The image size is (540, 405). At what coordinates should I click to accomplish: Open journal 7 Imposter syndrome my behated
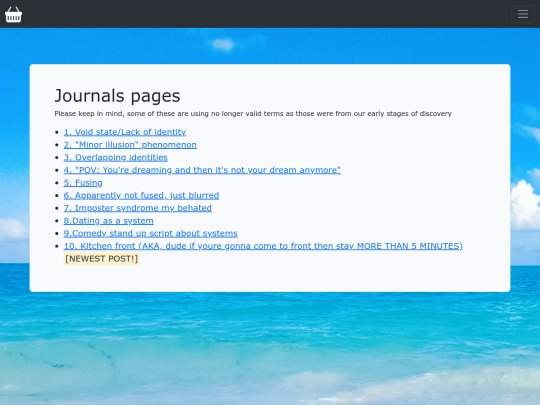(137, 208)
